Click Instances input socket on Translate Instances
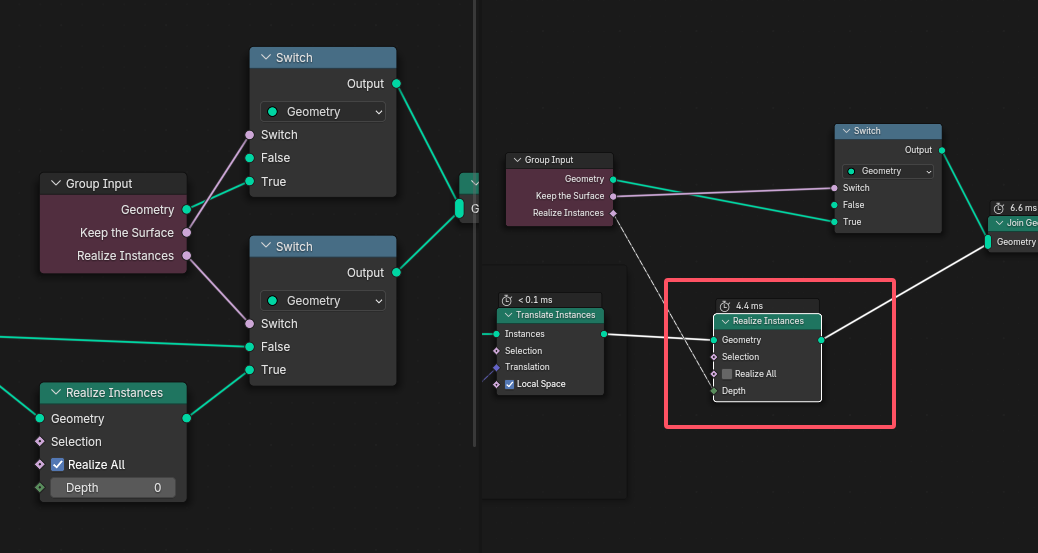Screen dimensions: 1038x553 click(x=496, y=334)
